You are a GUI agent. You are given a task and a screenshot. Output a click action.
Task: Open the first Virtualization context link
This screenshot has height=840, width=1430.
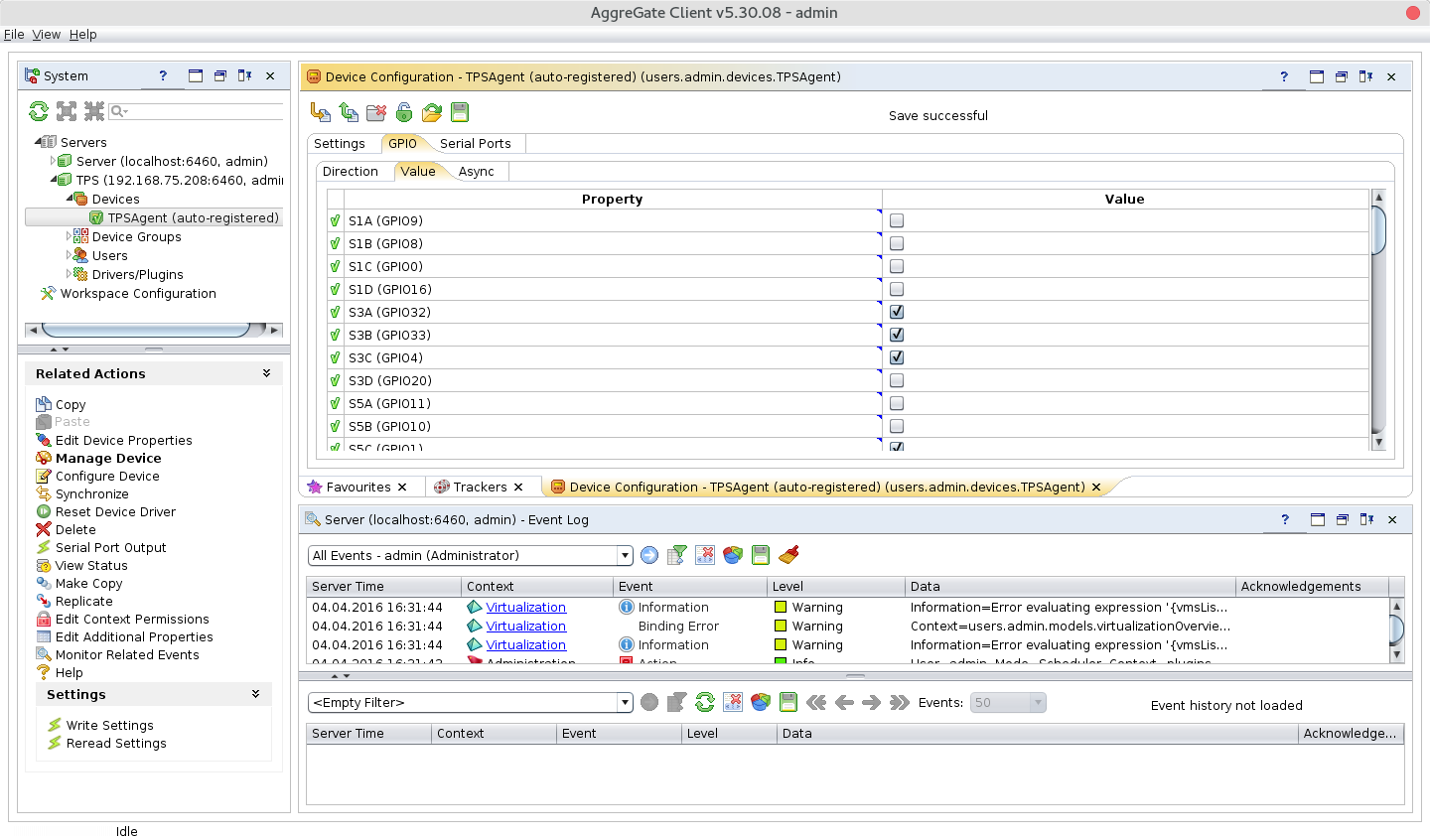[x=526, y=607]
